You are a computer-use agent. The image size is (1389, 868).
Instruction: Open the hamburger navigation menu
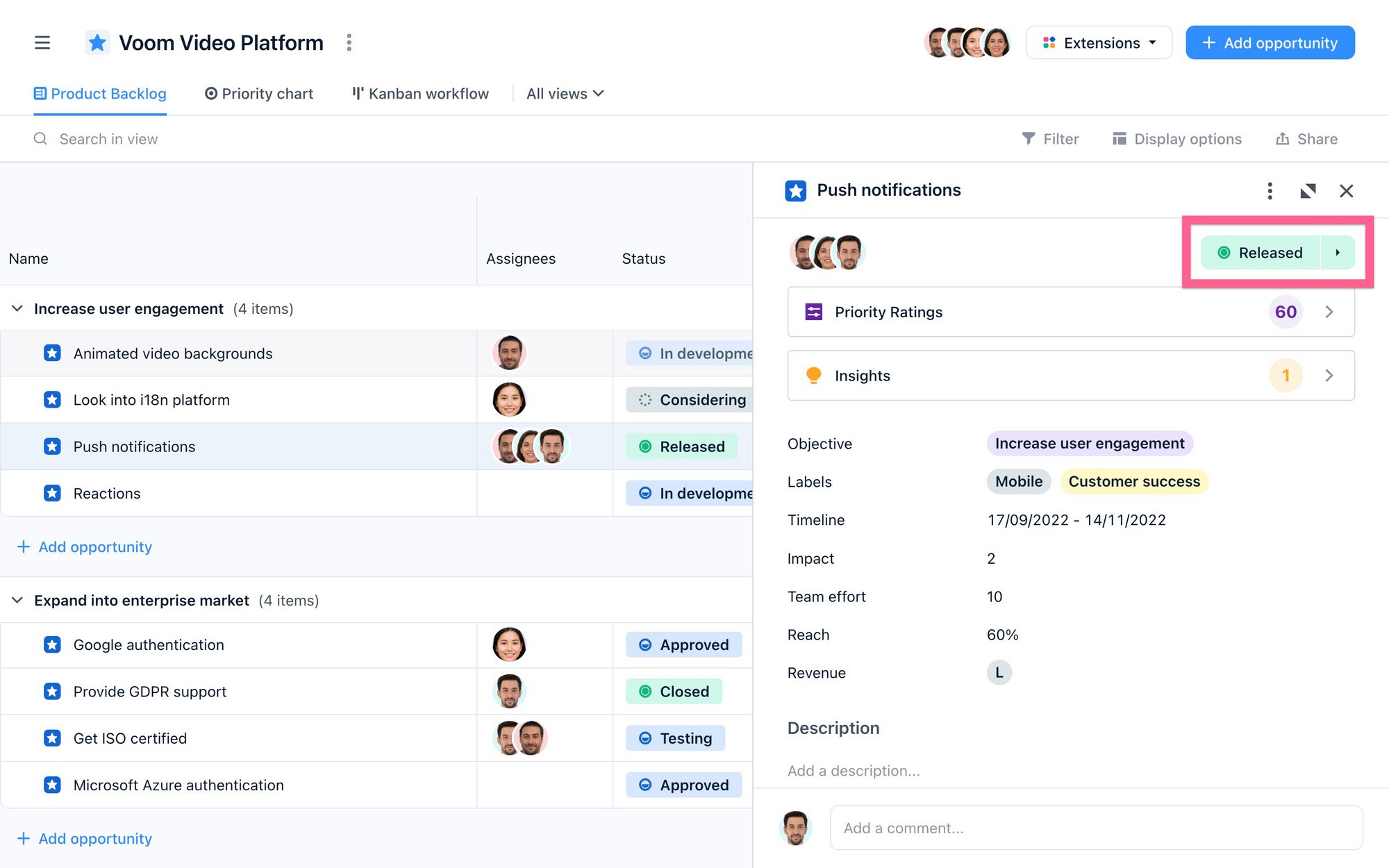pyautogui.click(x=42, y=42)
